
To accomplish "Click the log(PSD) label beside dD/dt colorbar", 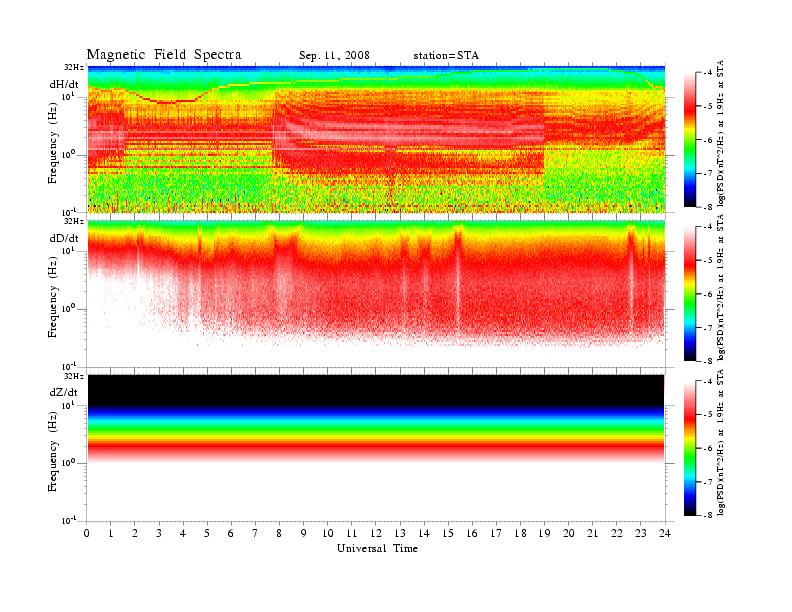I will point(721,287).
